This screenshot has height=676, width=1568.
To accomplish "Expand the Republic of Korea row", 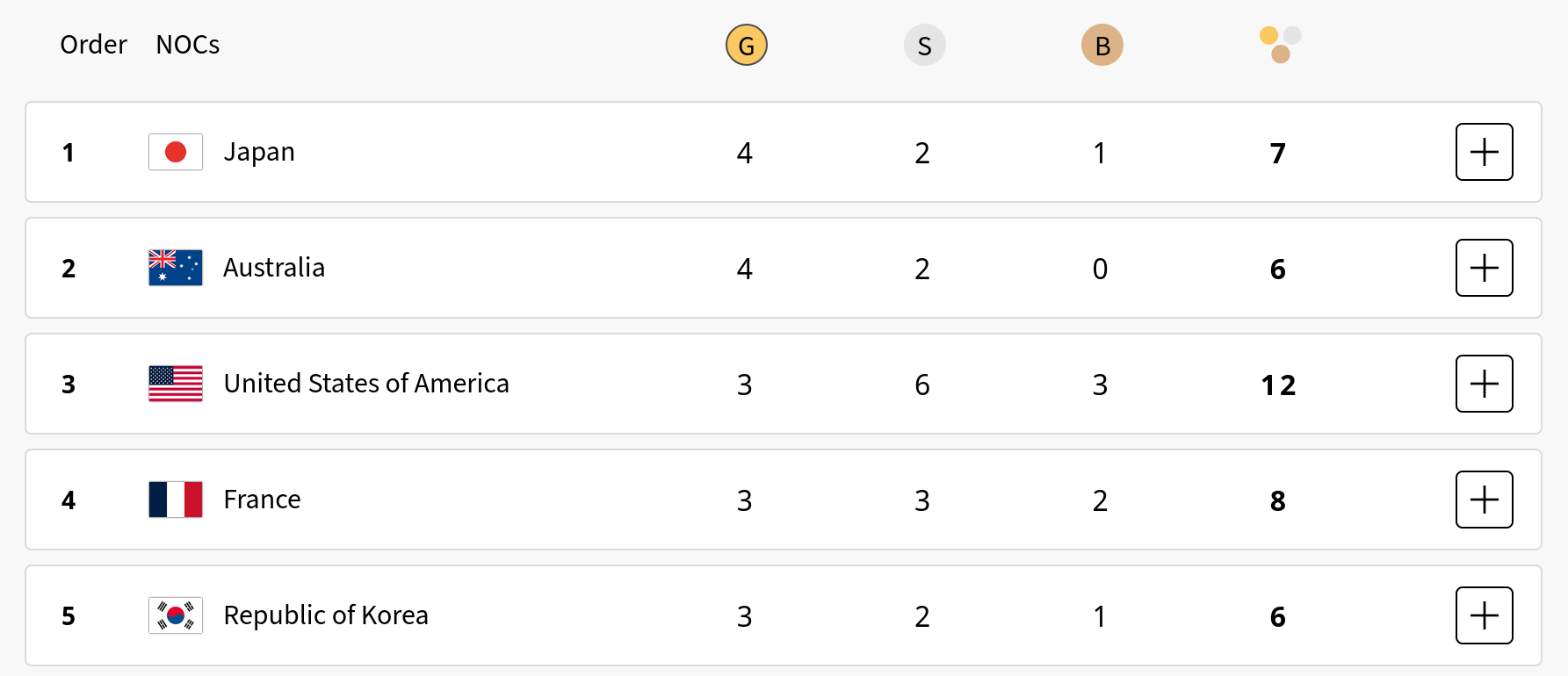I will [x=1484, y=615].
